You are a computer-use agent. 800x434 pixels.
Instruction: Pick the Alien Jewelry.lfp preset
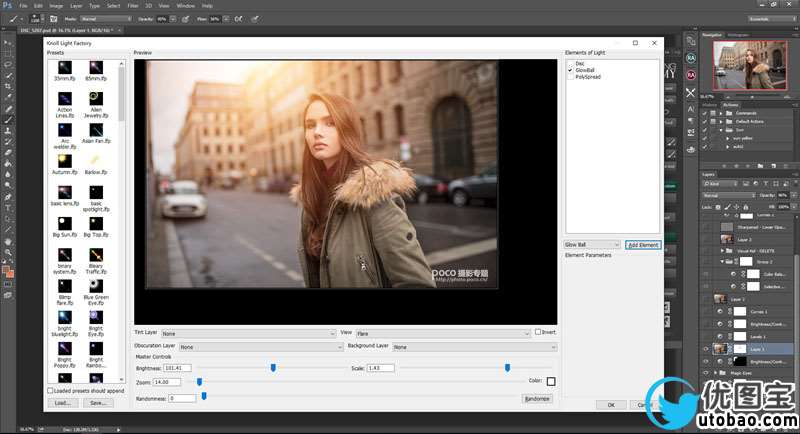pyautogui.click(x=96, y=98)
